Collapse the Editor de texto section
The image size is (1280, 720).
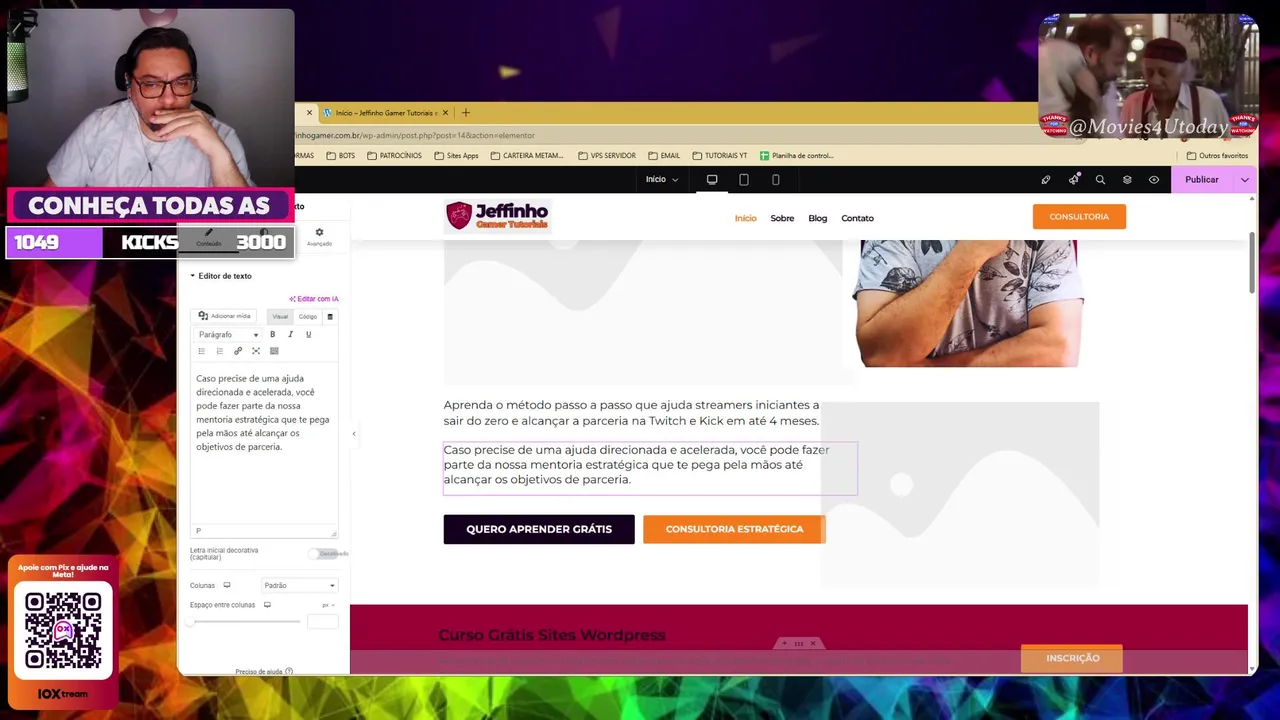[x=221, y=276]
